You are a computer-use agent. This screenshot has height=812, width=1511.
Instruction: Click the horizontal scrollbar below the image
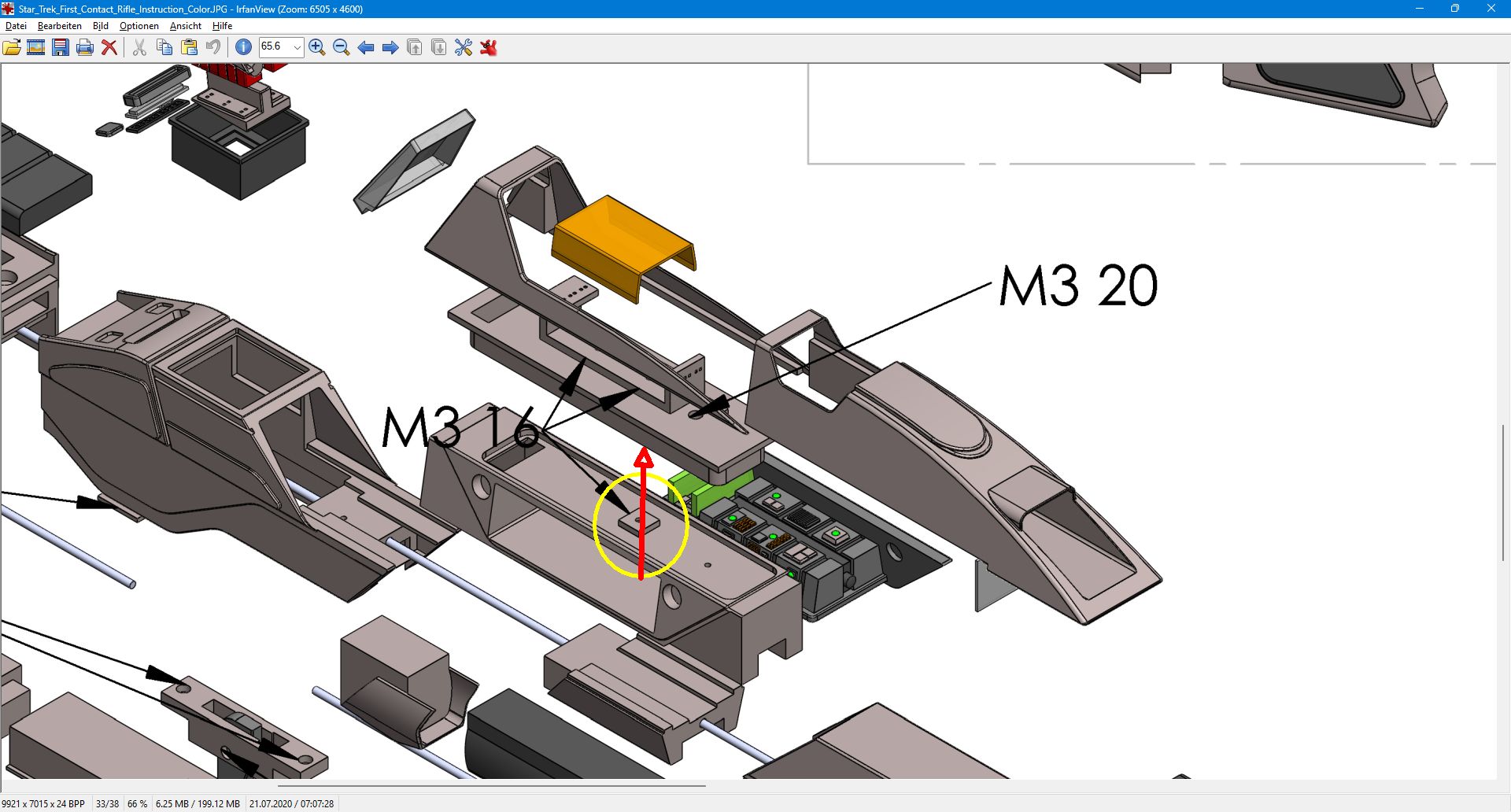click(492, 785)
